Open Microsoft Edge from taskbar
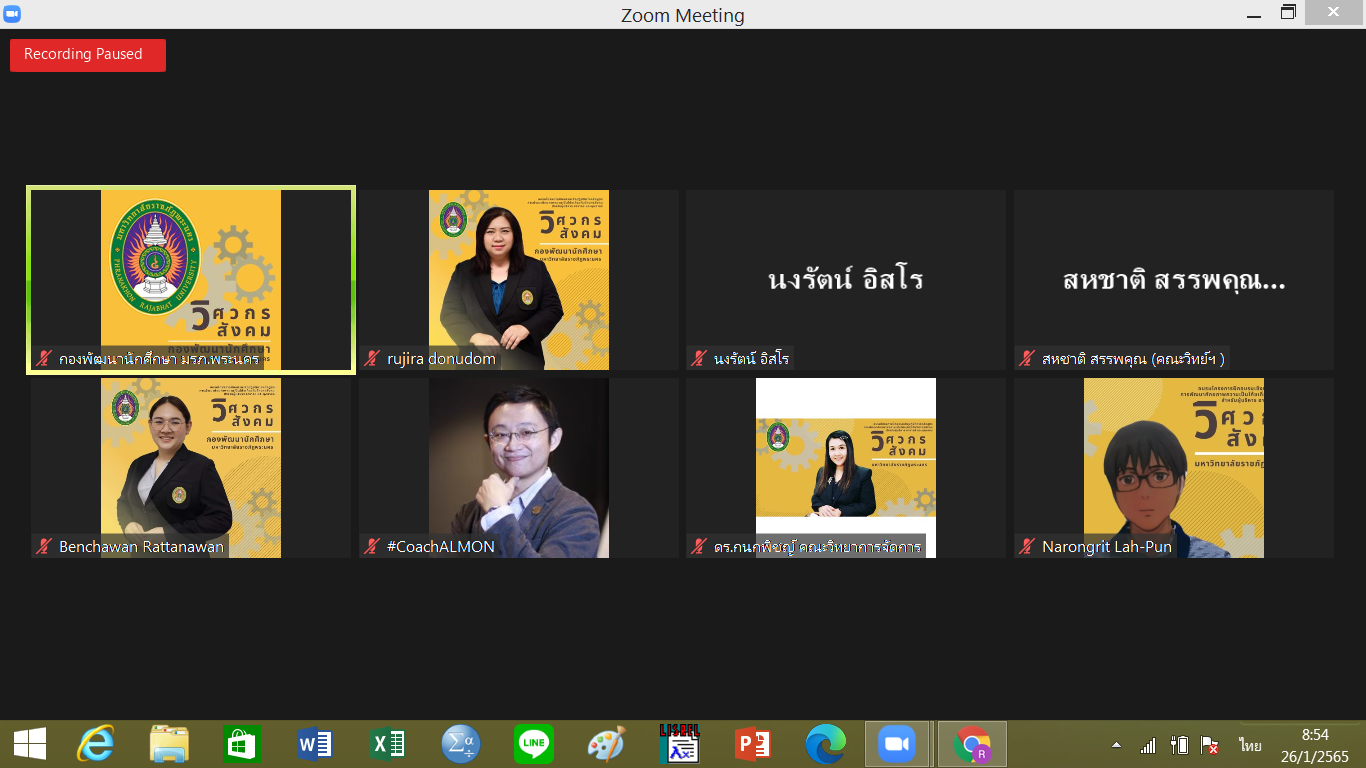This screenshot has height=768, width=1366. coord(825,744)
